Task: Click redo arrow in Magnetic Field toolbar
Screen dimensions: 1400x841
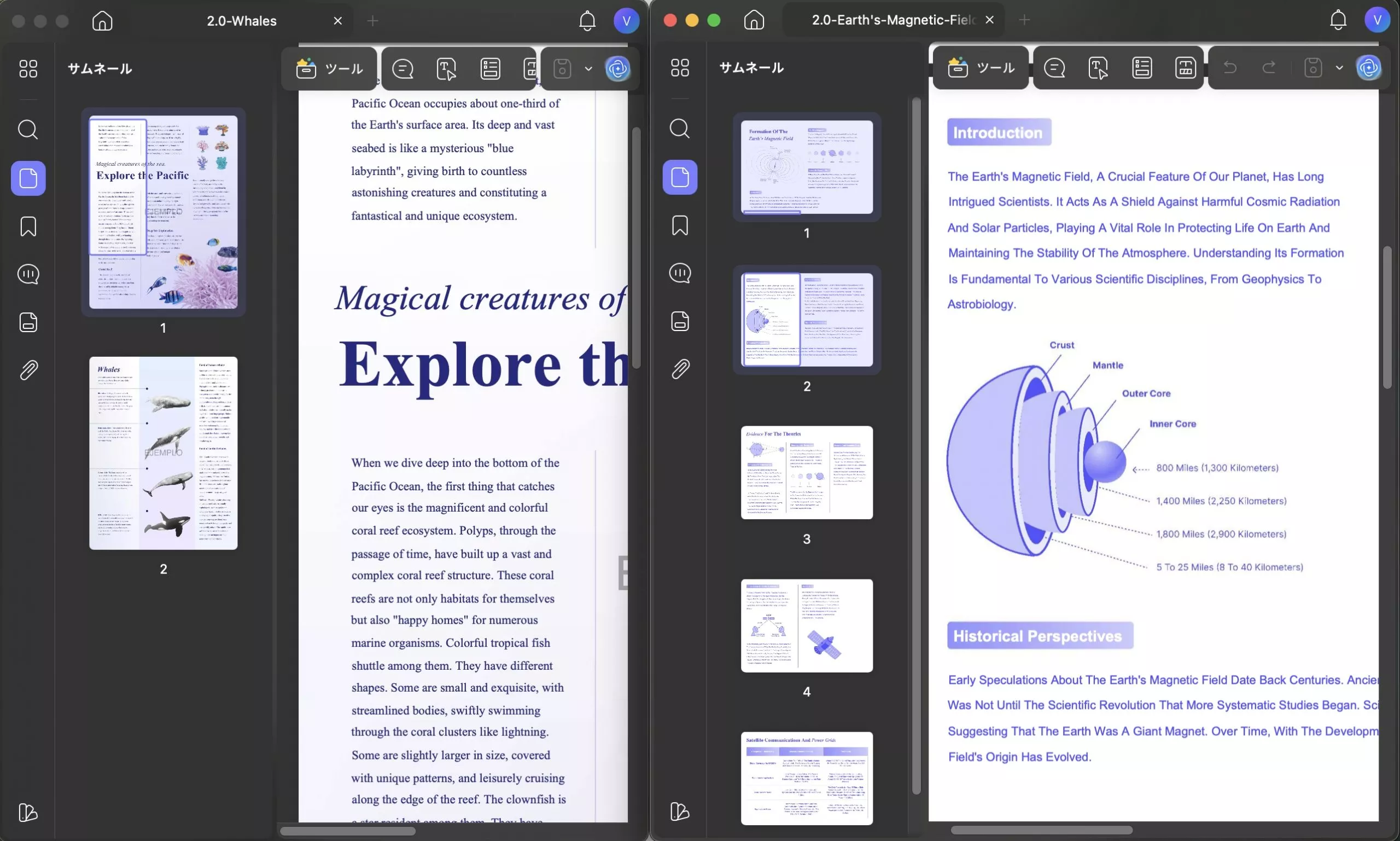Action: coord(1269,67)
